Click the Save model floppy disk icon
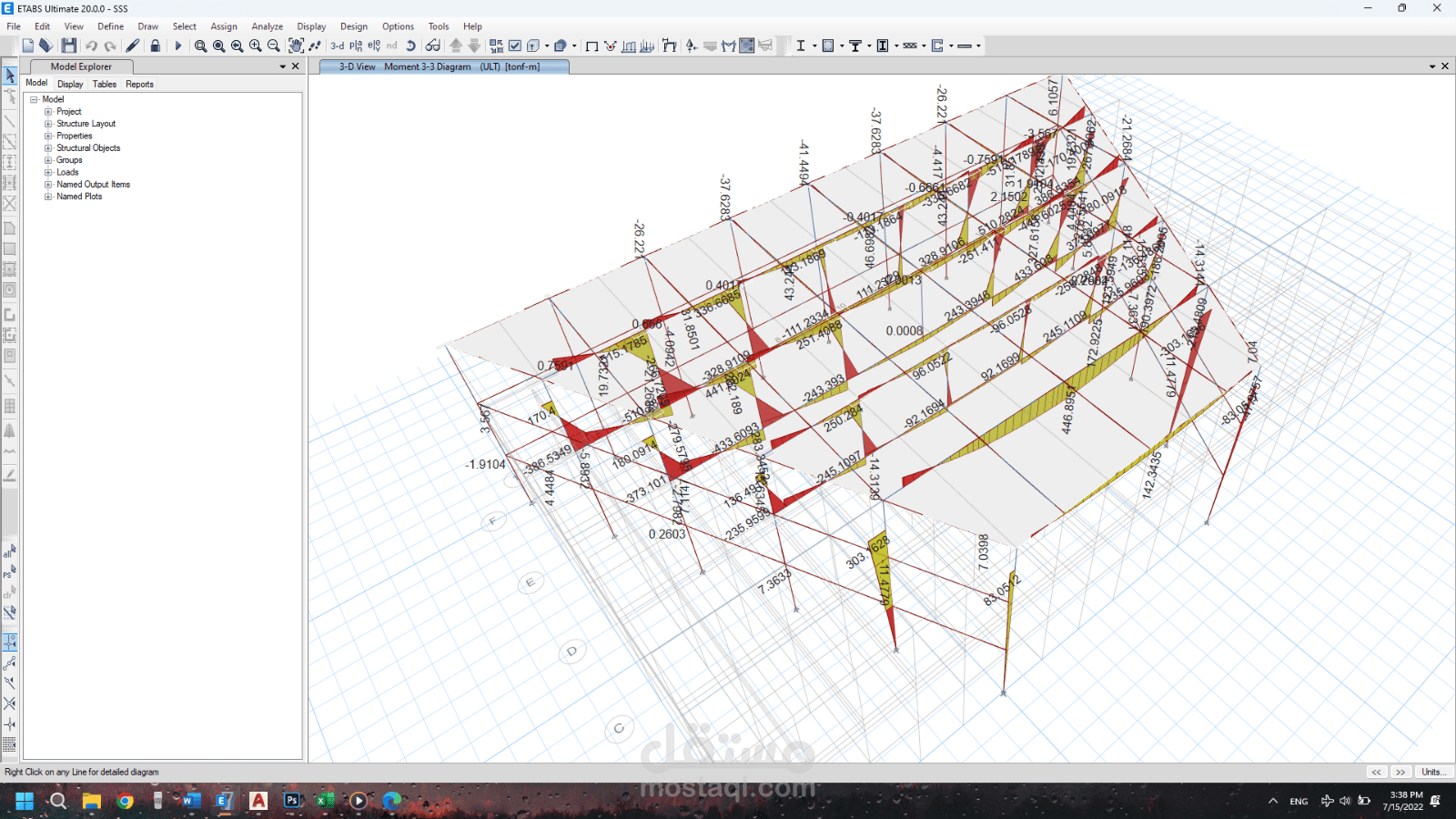The image size is (1456, 819). [x=69, y=45]
